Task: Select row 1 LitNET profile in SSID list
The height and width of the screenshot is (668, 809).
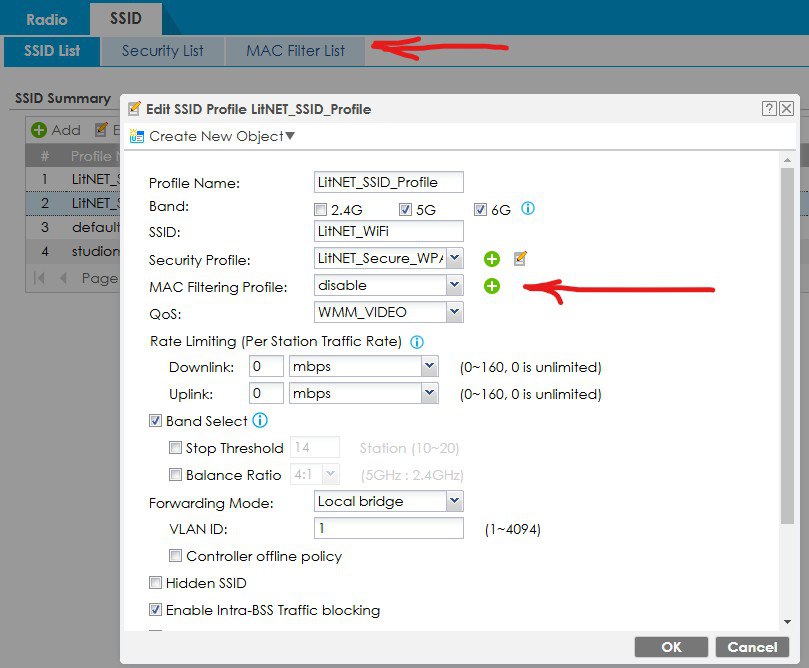Action: (73, 179)
